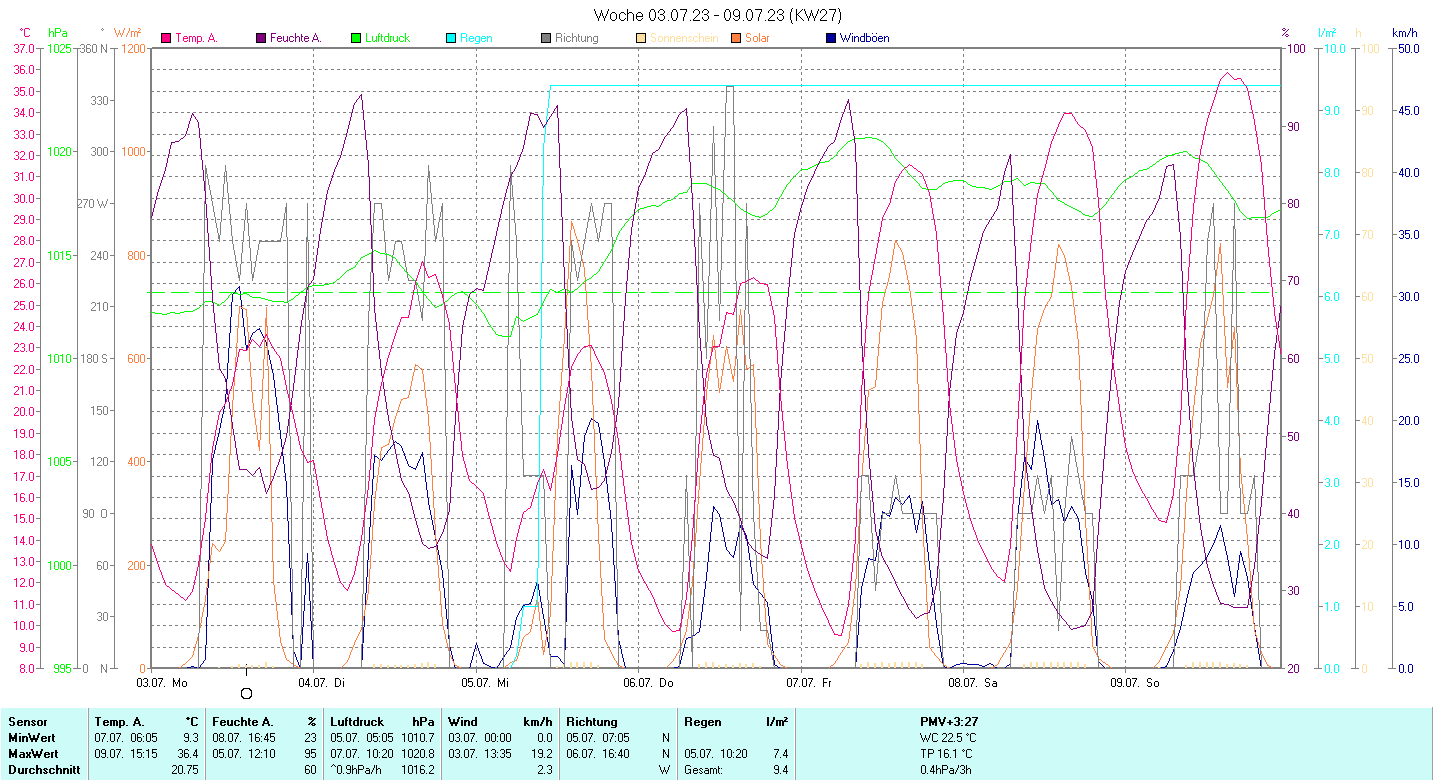Click the 09.07. 15:15 max temperature timestamp

coord(126,753)
